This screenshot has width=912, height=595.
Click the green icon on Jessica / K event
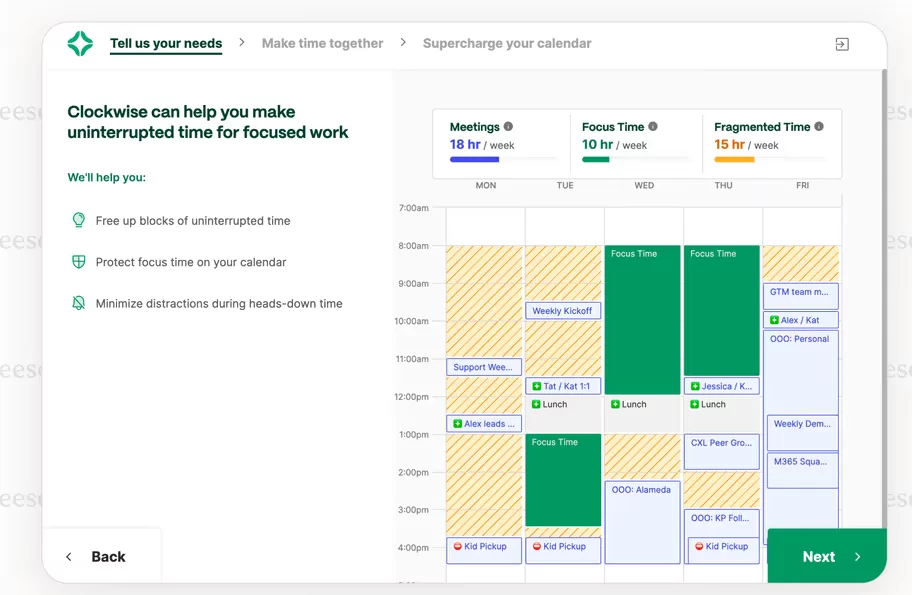[695, 386]
